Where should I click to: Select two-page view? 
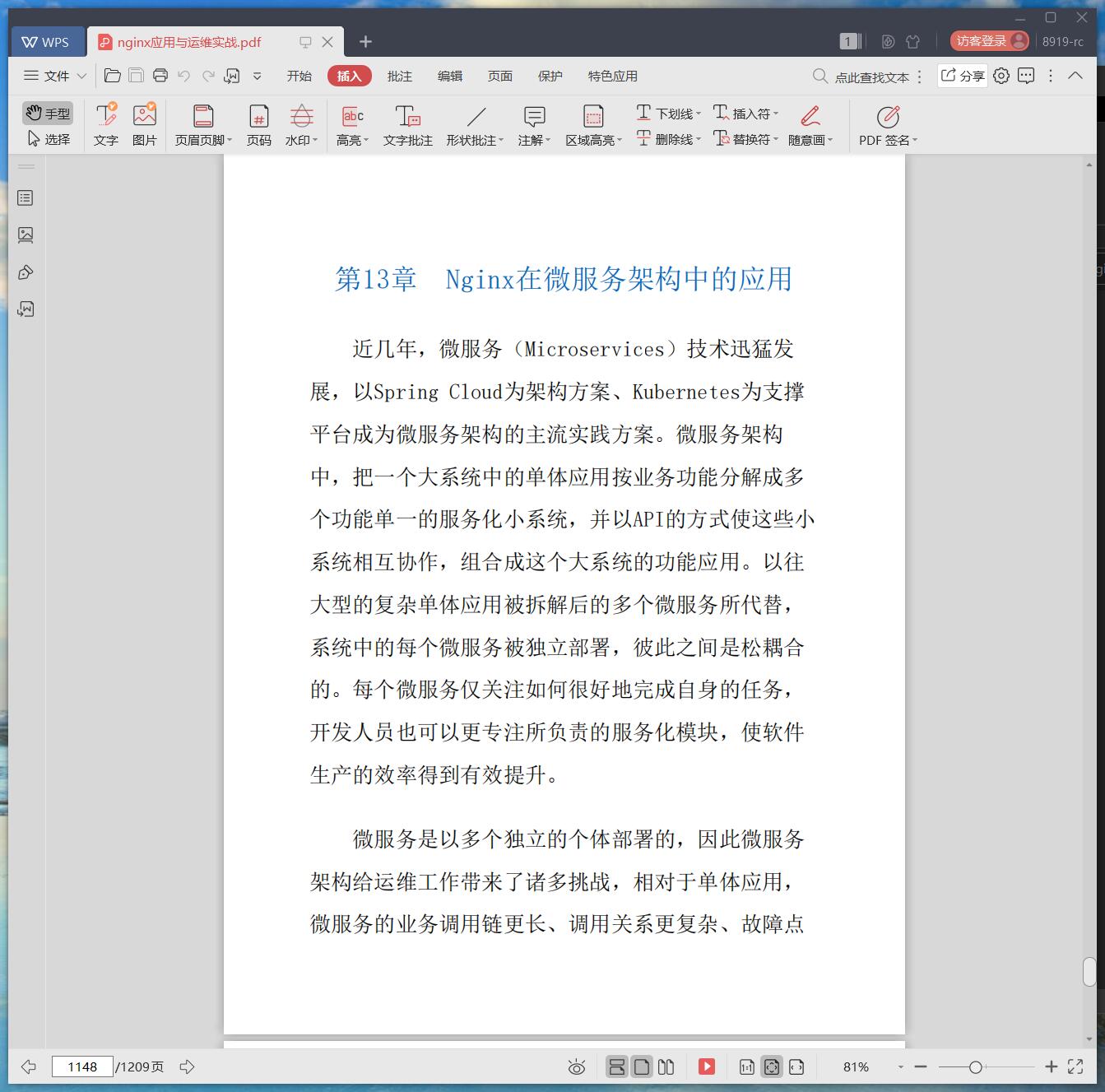pyautogui.click(x=666, y=1066)
